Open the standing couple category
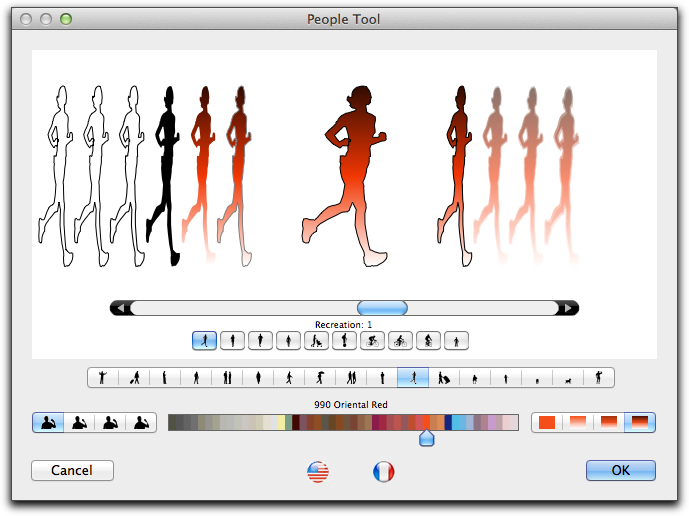The width and height of the screenshot is (689, 516). (x=227, y=378)
